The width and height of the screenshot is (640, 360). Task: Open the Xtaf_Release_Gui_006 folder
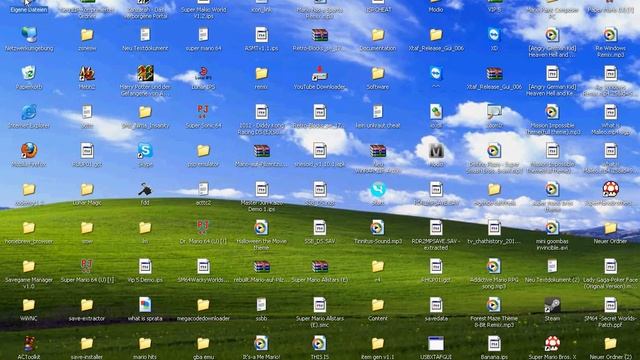pos(436,35)
